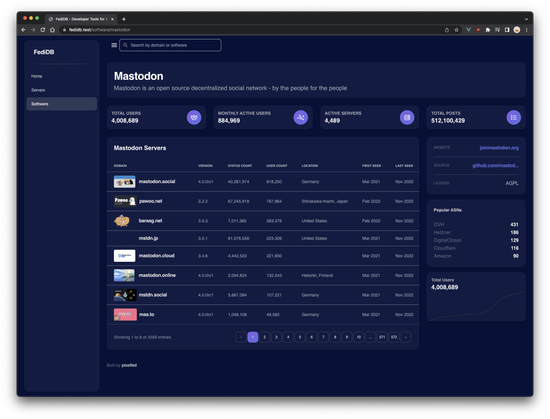Go to page 572 in pagination

pyautogui.click(x=394, y=337)
